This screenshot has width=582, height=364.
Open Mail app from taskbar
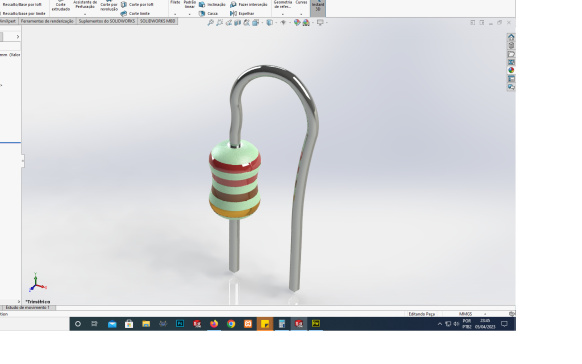pyautogui.click(x=112, y=324)
